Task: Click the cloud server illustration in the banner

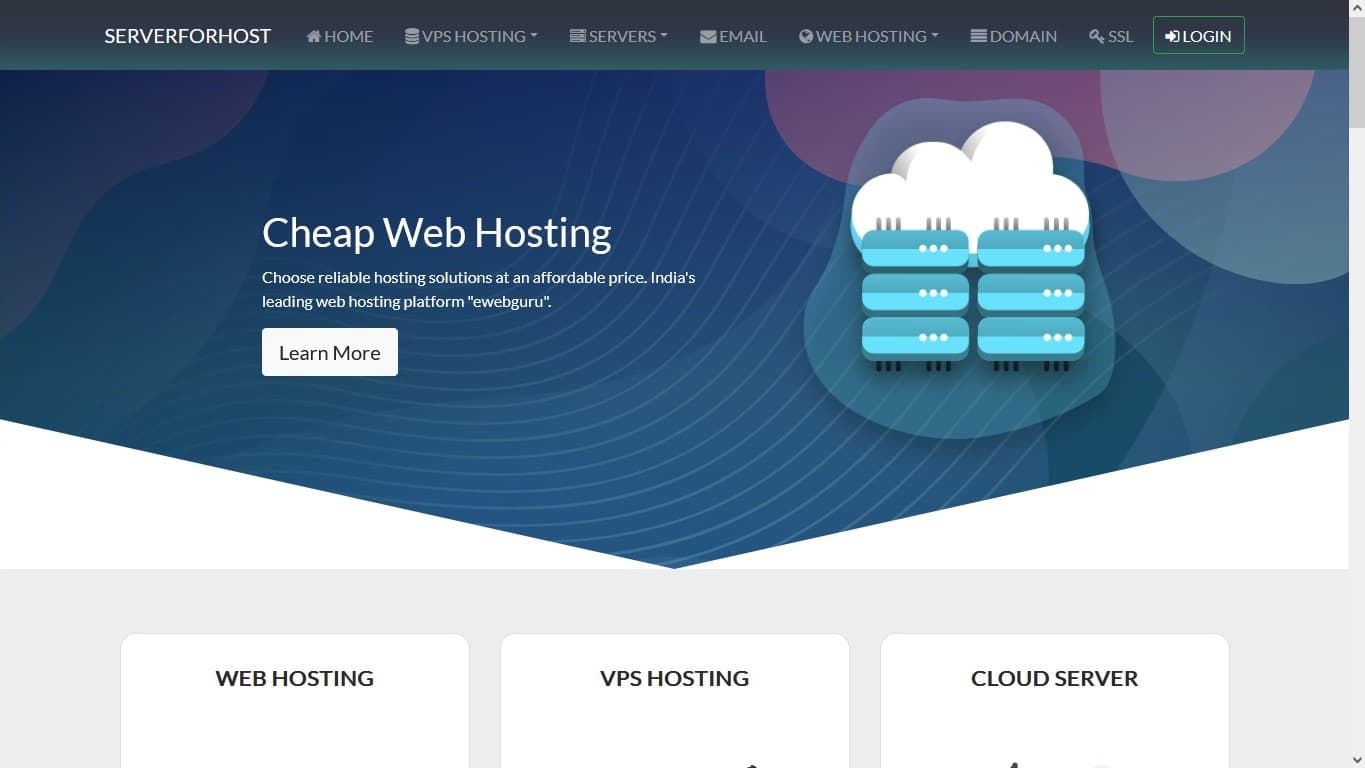Action: pos(970,250)
